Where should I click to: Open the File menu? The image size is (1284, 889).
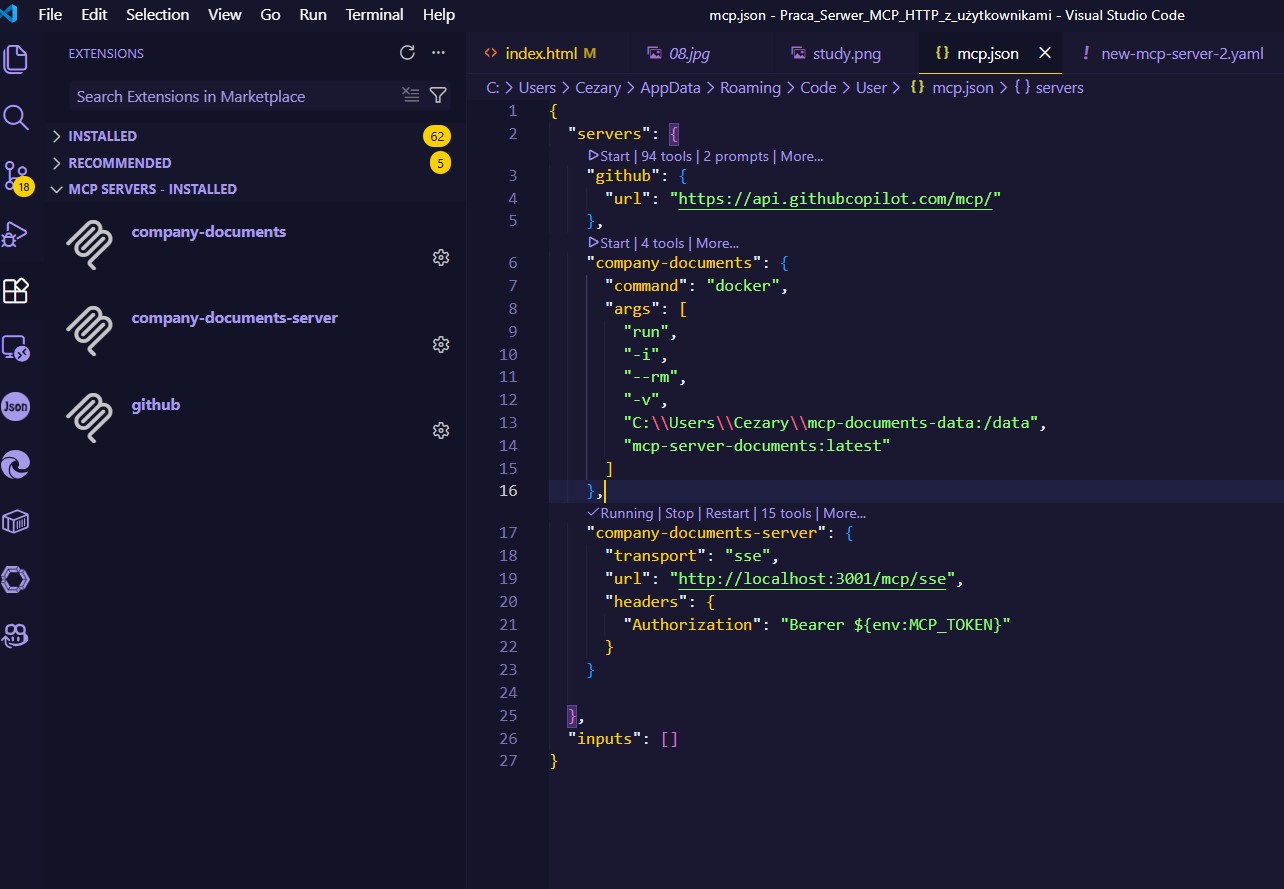50,15
